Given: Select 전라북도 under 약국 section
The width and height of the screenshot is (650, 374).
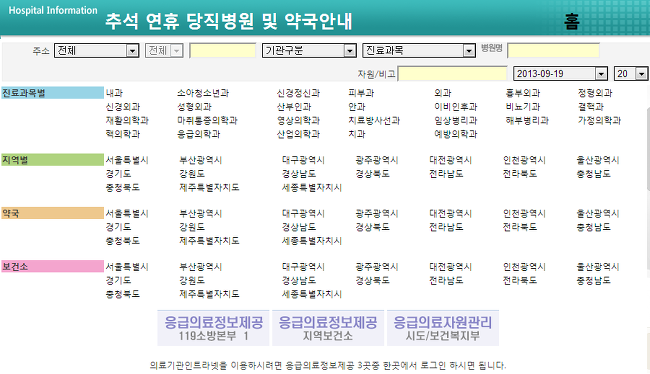Looking at the screenshot, I should [x=520, y=227].
